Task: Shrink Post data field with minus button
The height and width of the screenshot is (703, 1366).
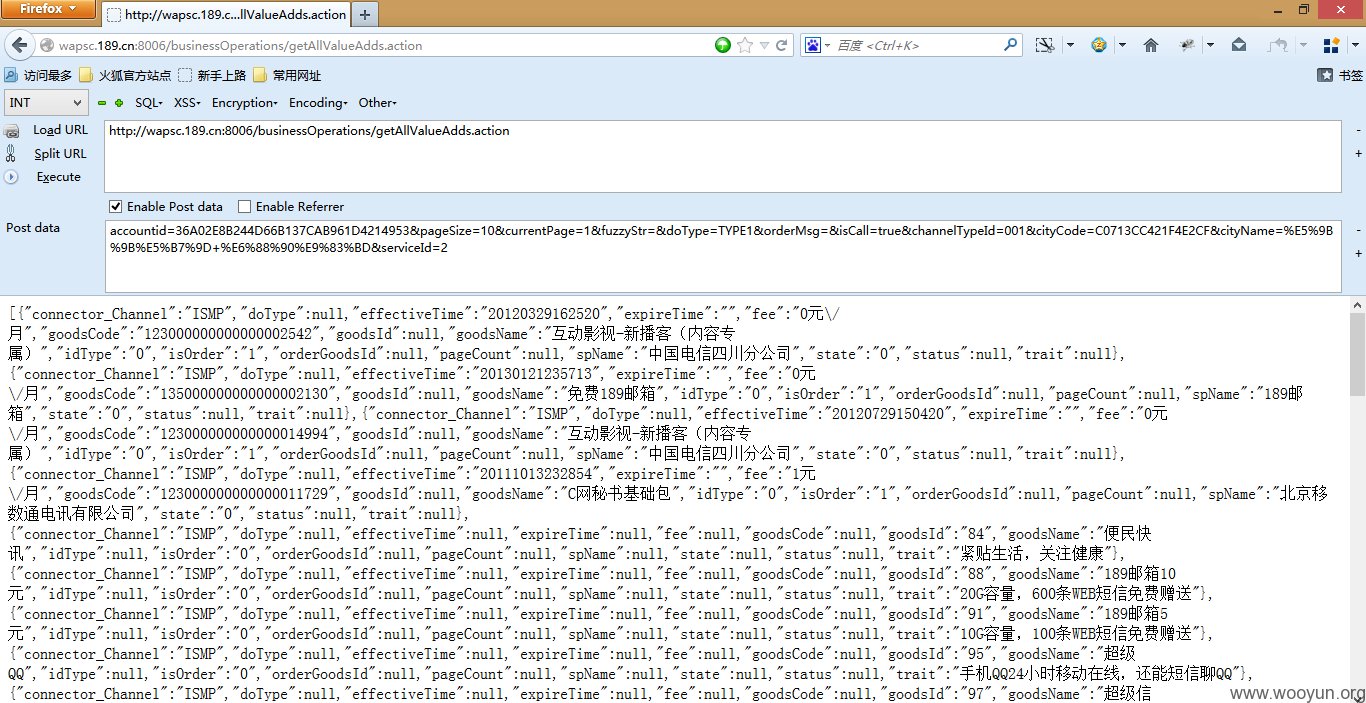Action: (1358, 230)
